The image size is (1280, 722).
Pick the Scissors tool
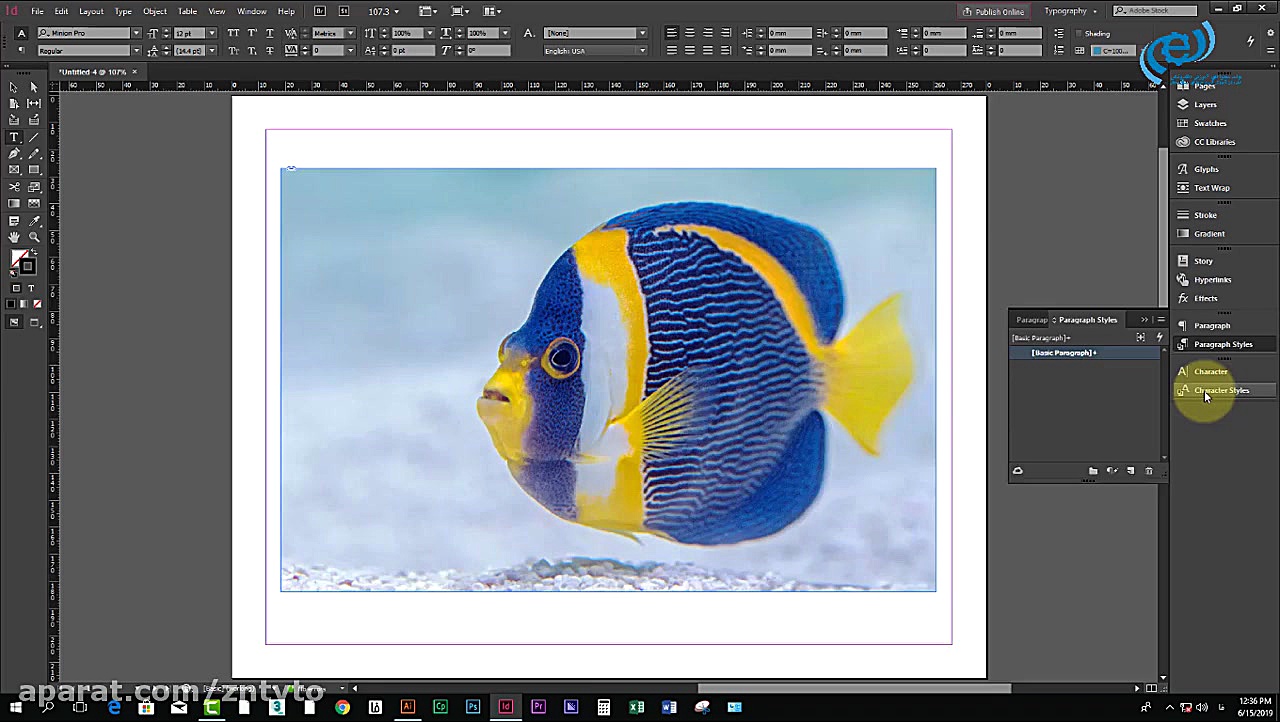pyautogui.click(x=14, y=187)
